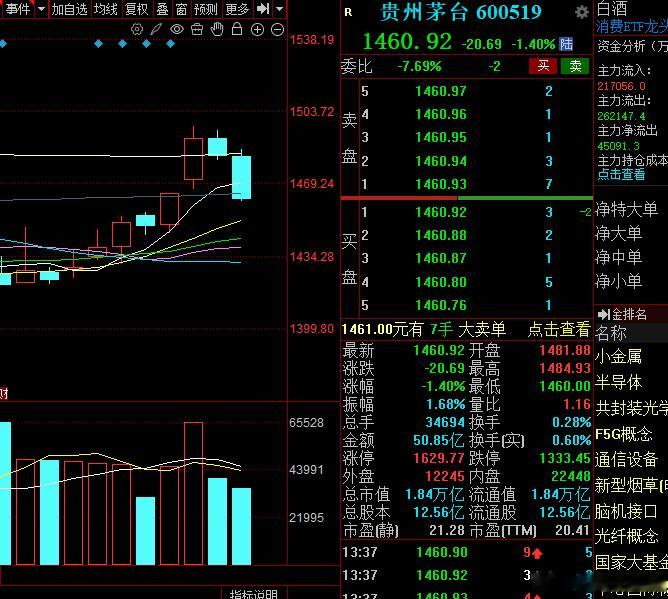The image size is (668, 599).
Task: Click the red up arrow on 13:37 1460.90 trade
Action: point(537,553)
